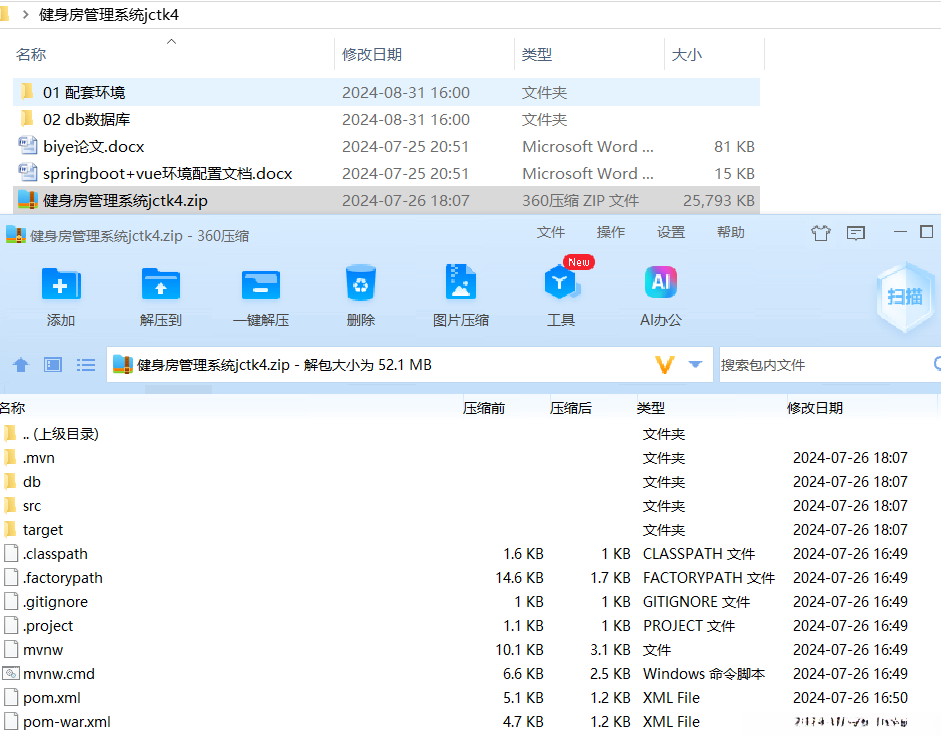Screen dimensions: 941x741
Task: Sort Explorer files by 修改日期 header
Action: [372, 55]
